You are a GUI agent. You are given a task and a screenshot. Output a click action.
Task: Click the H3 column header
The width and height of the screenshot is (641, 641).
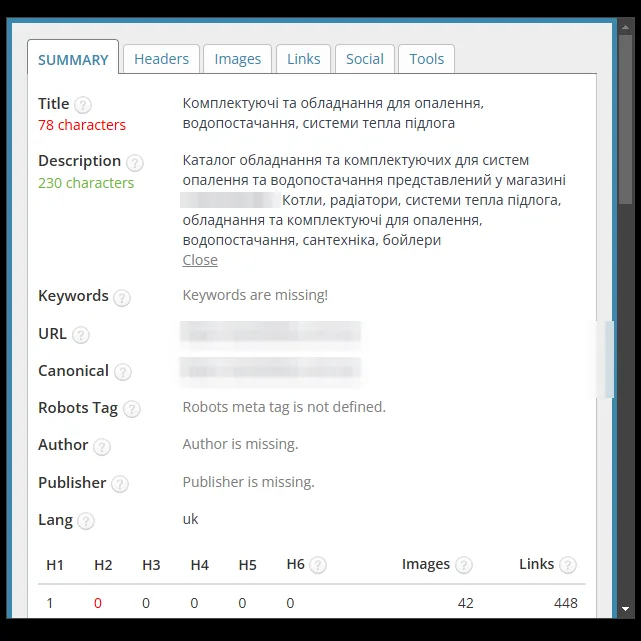151,565
